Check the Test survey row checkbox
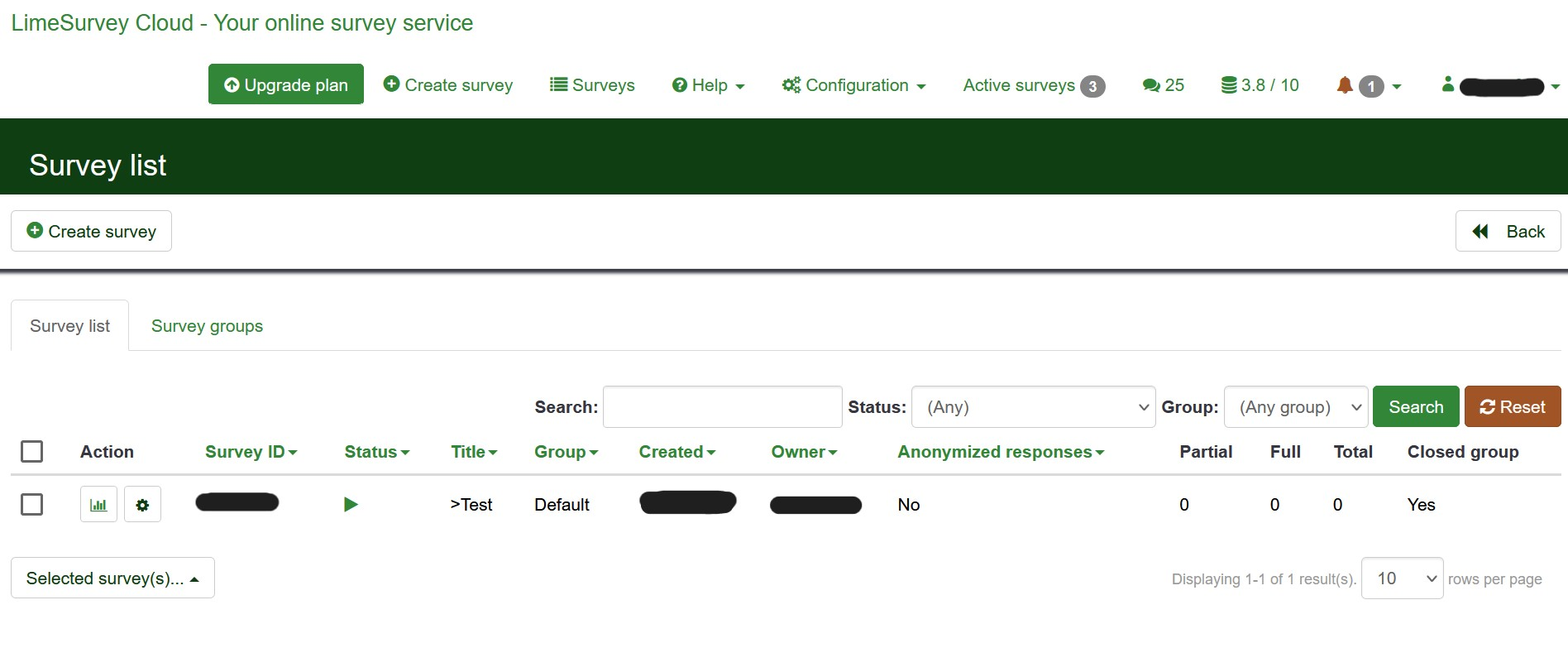 tap(31, 504)
